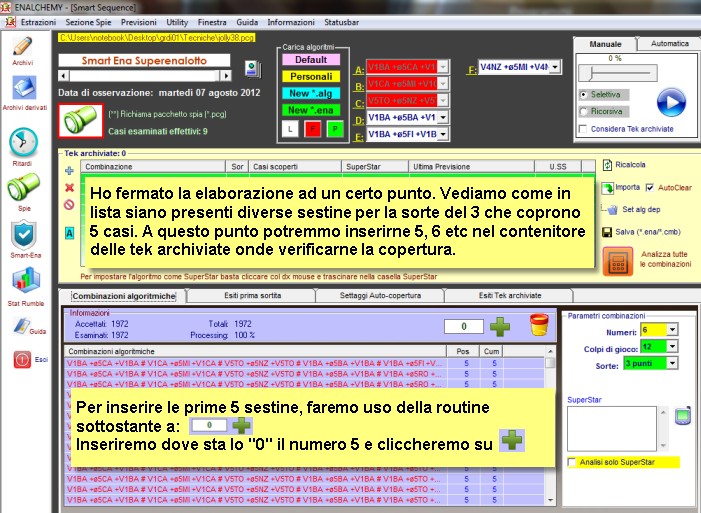This screenshot has width=701, height=513.
Task: Click the orange Analizza tutte le combinazioni calculator
Action: click(618, 261)
